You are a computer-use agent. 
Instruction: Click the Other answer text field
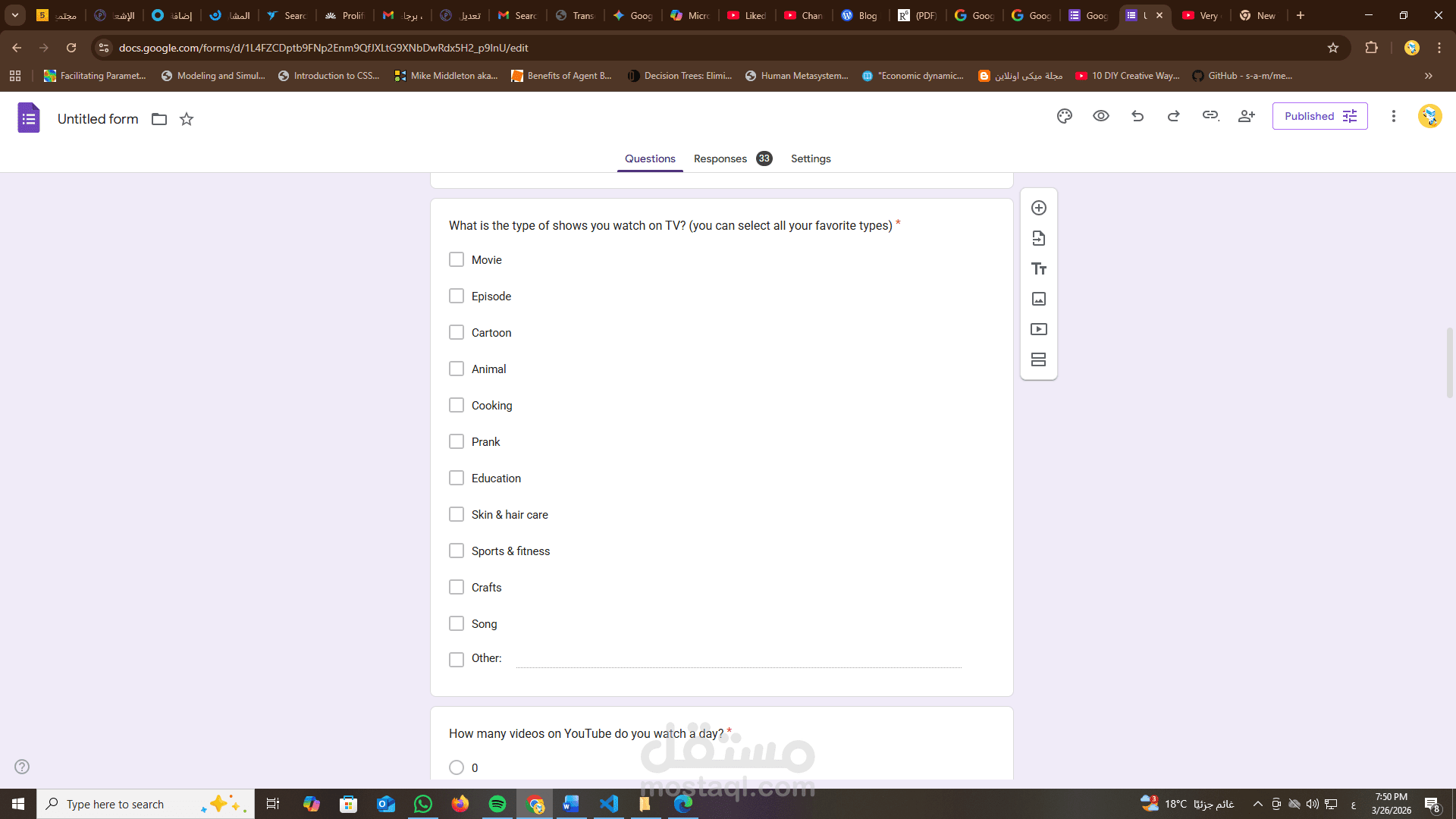[x=739, y=659]
